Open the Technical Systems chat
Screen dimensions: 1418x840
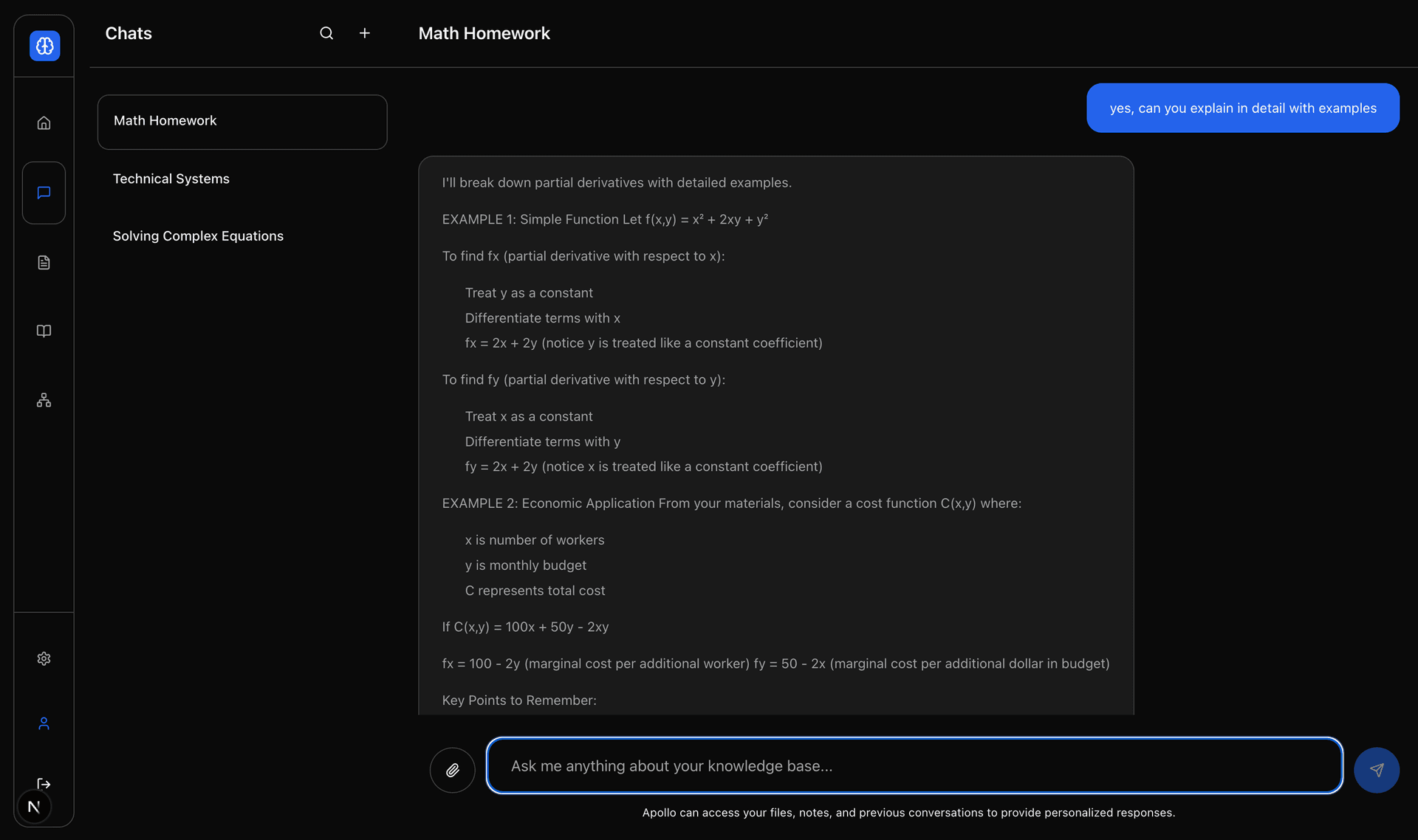coord(171,179)
